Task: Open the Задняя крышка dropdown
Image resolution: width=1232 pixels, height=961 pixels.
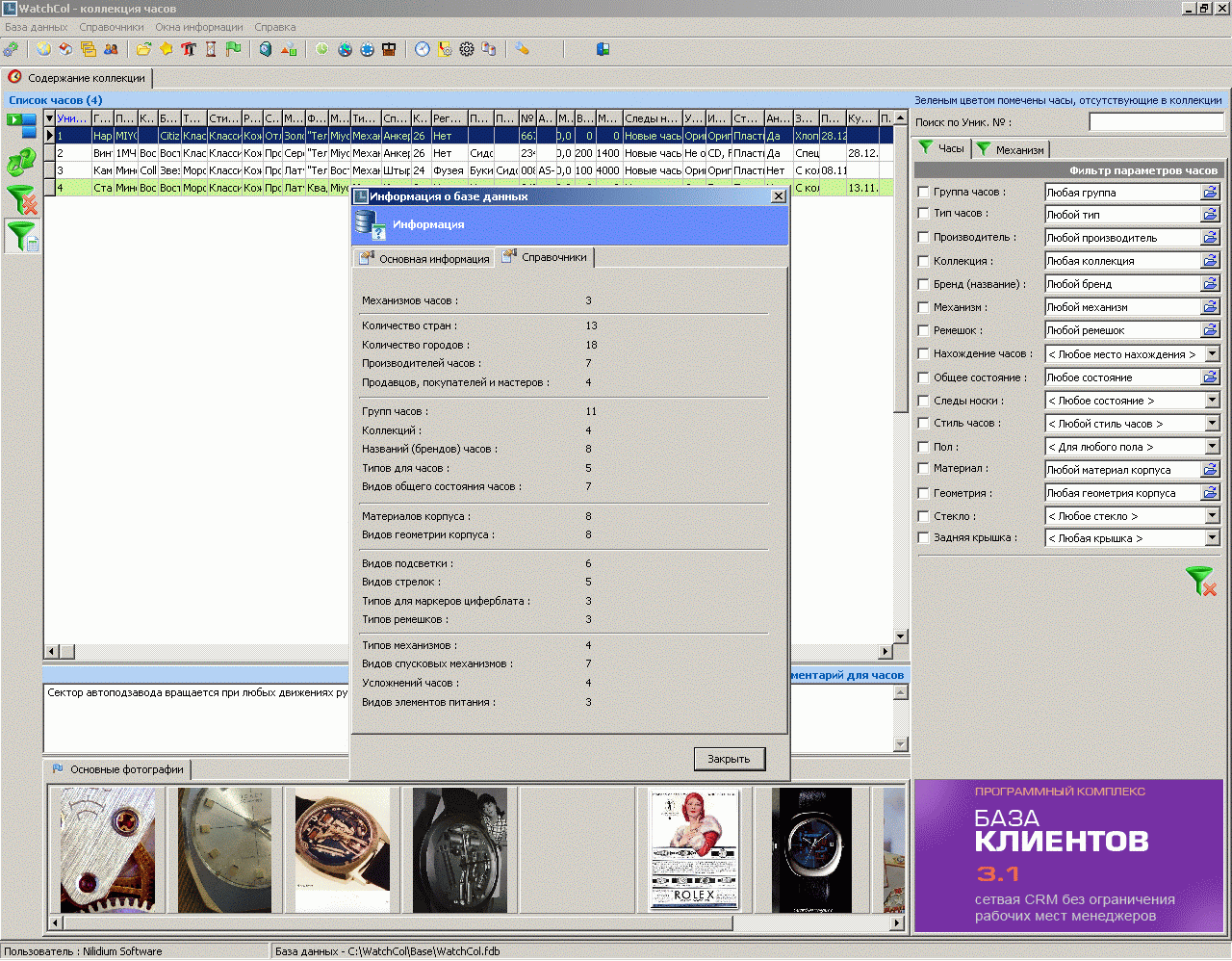Action: (x=1212, y=538)
